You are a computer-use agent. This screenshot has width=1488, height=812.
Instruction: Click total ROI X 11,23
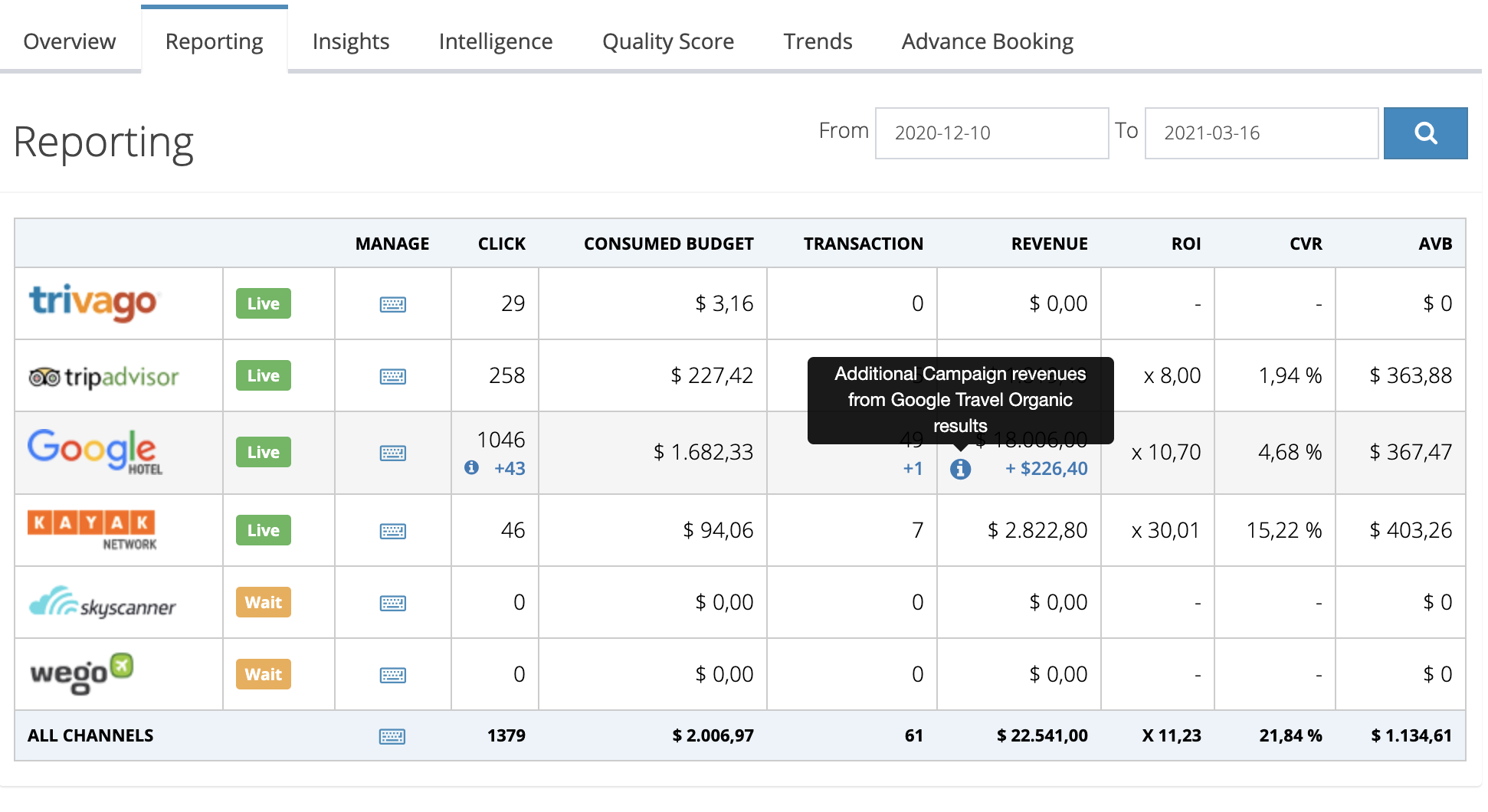point(1172,735)
